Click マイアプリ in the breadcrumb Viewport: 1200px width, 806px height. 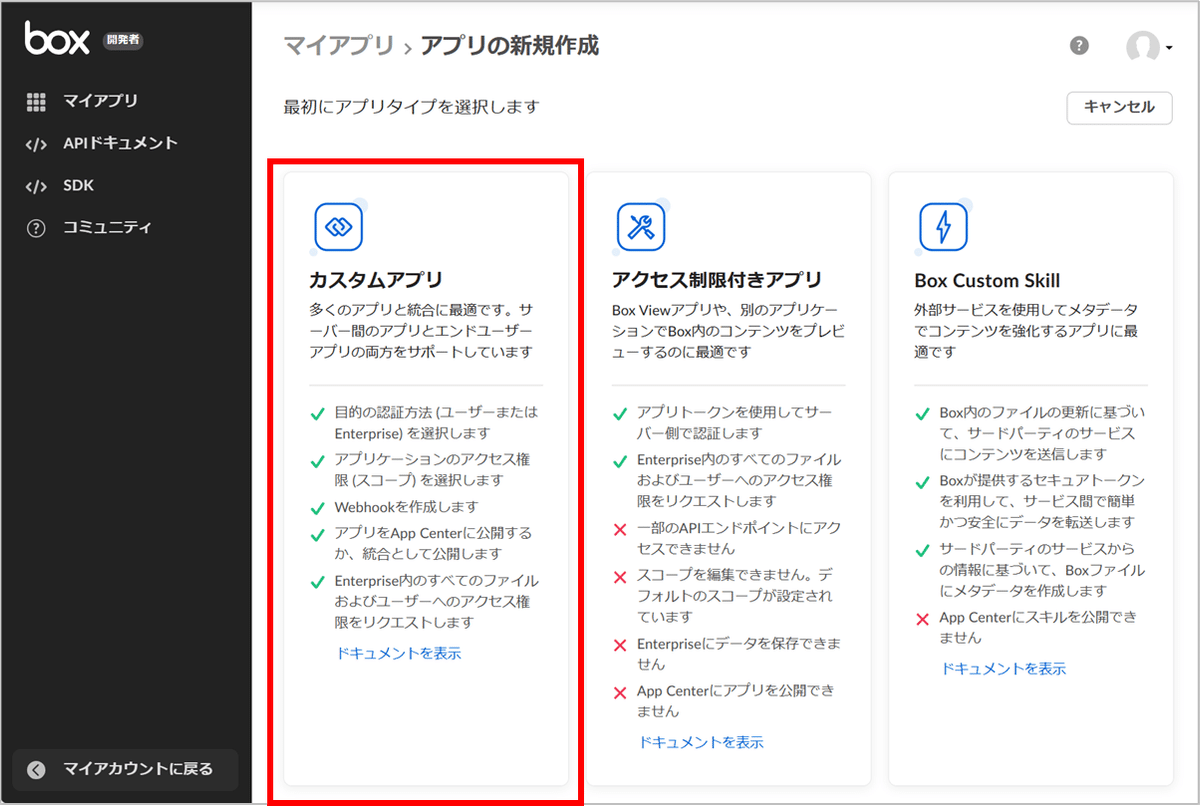[x=339, y=46]
